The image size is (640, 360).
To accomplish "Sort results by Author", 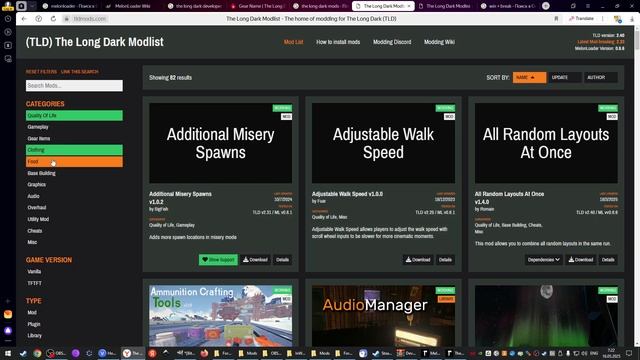I will coord(601,77).
